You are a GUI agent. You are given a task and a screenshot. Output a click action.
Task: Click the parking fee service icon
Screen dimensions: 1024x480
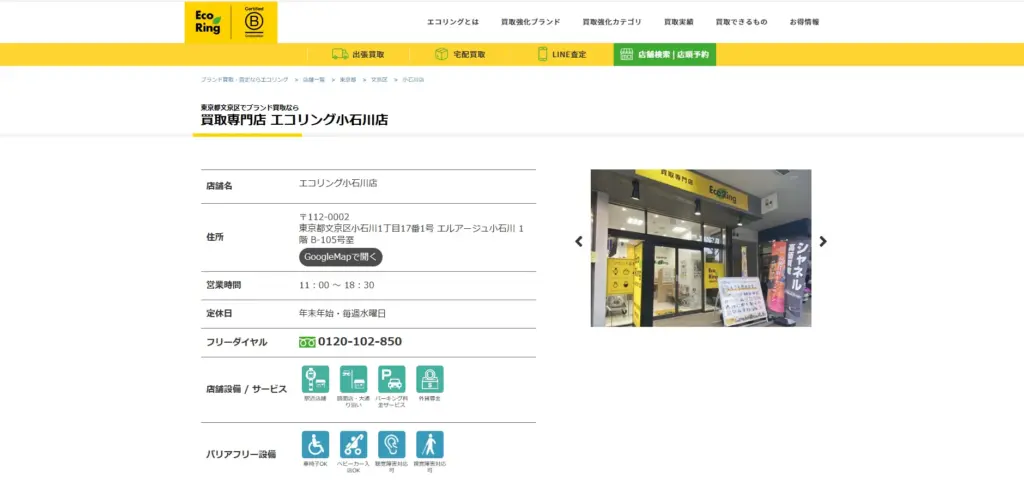(x=391, y=379)
